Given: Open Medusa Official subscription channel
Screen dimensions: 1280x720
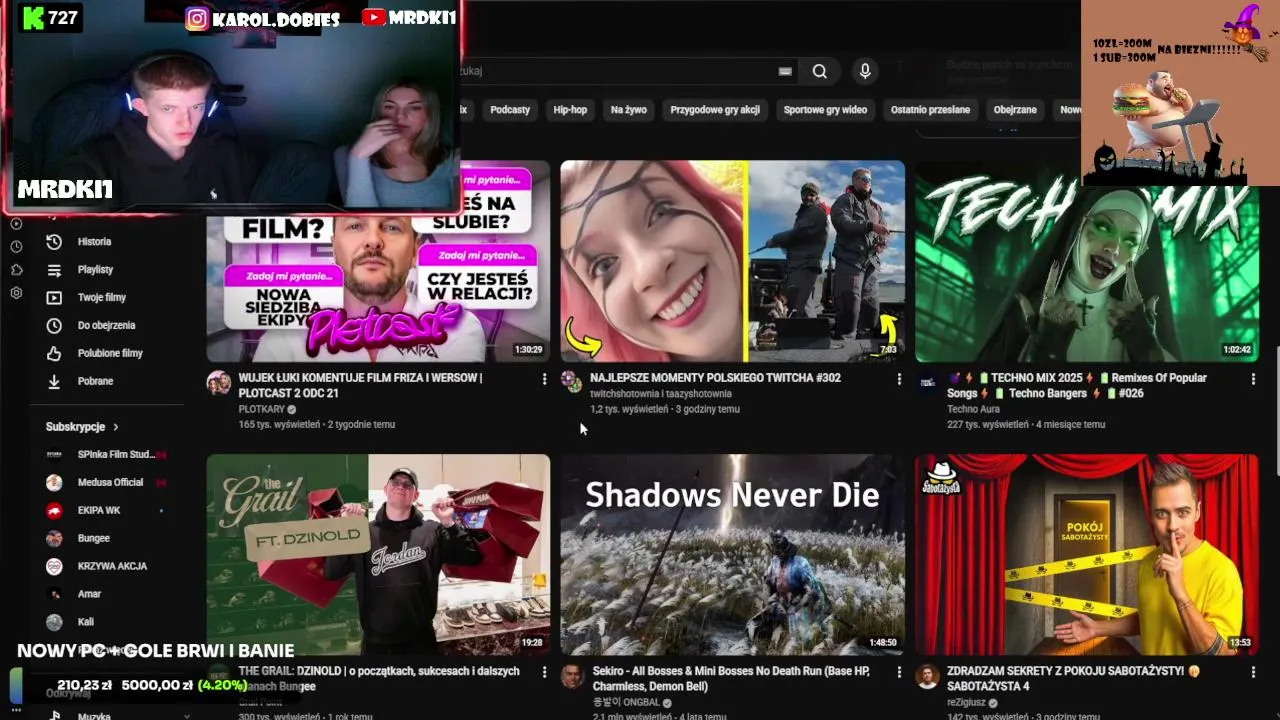Looking at the screenshot, I should coord(106,482).
